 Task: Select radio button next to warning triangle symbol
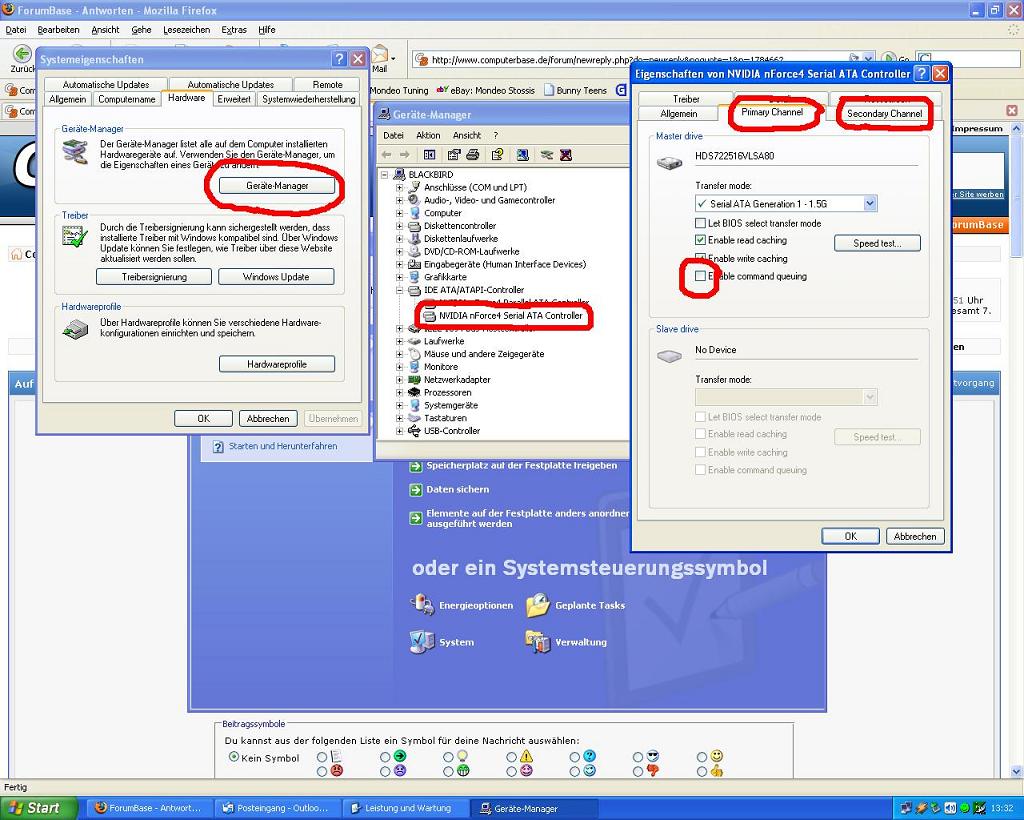click(512, 757)
